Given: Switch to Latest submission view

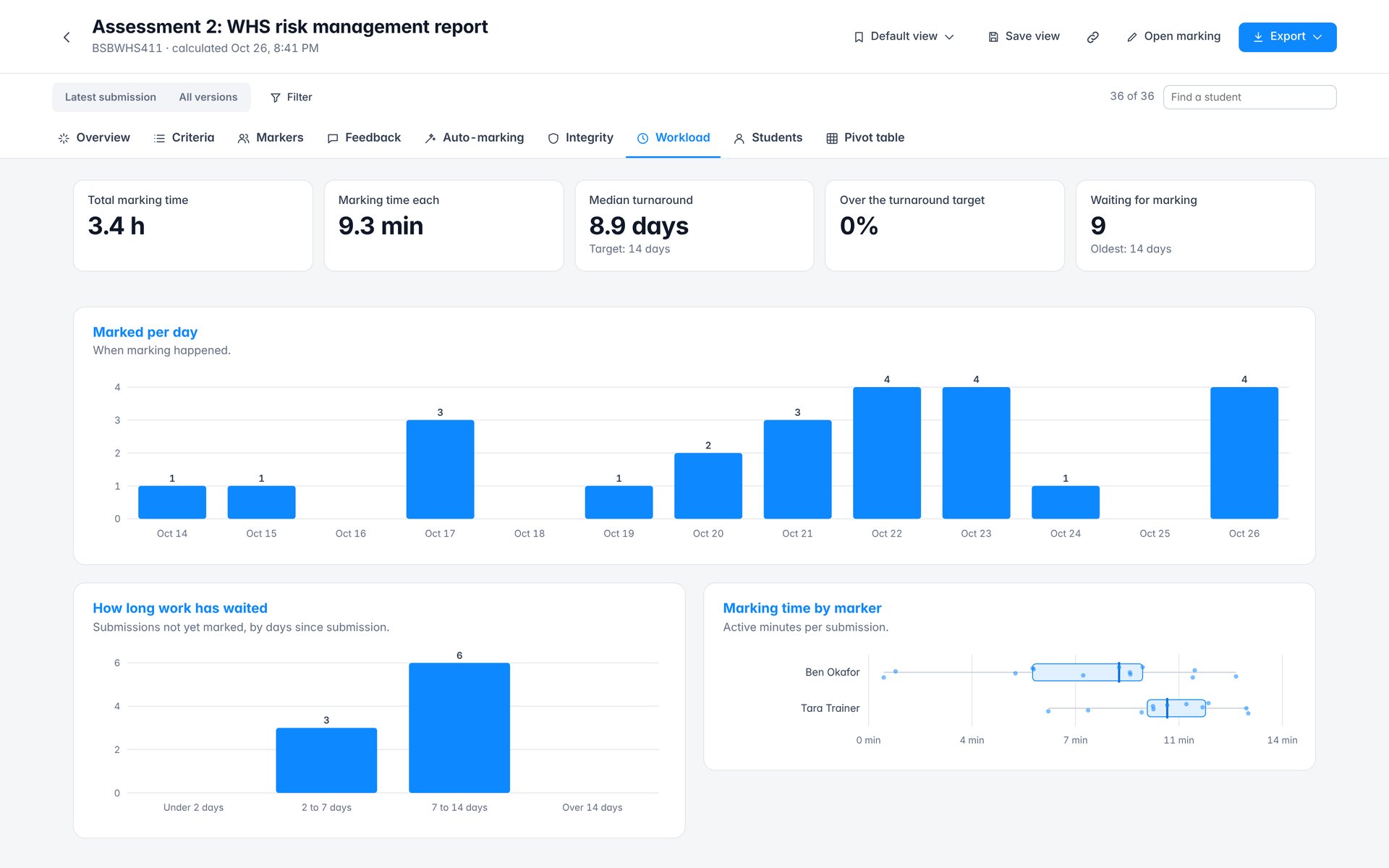Looking at the screenshot, I should click(111, 97).
